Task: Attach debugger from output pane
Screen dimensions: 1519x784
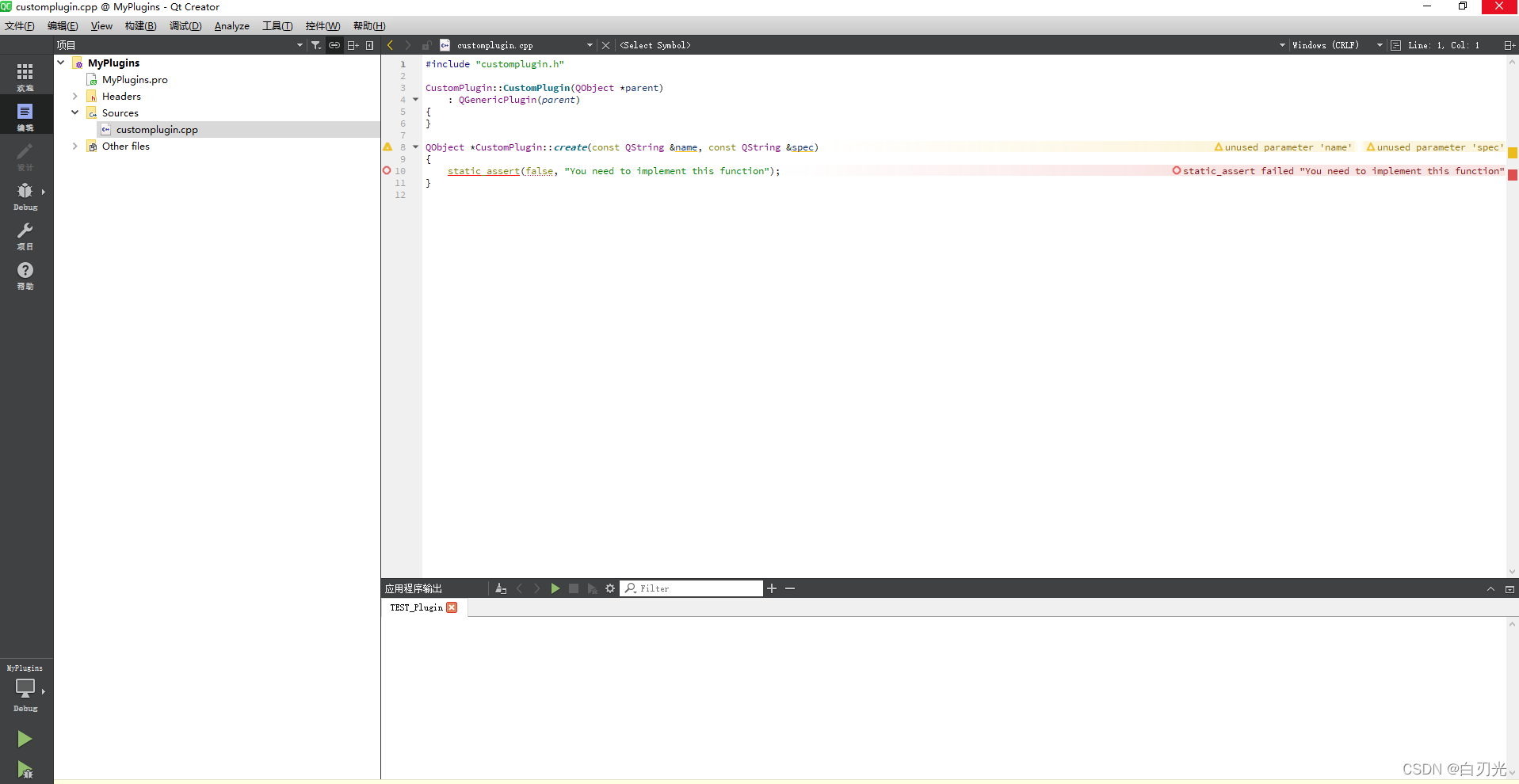Action: [x=592, y=588]
